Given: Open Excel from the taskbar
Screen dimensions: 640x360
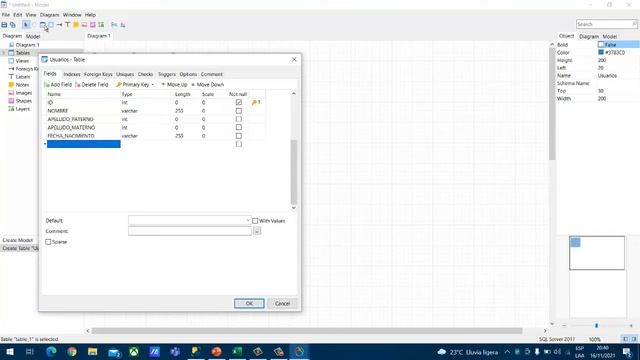Looking at the screenshot, I should tap(237, 351).
